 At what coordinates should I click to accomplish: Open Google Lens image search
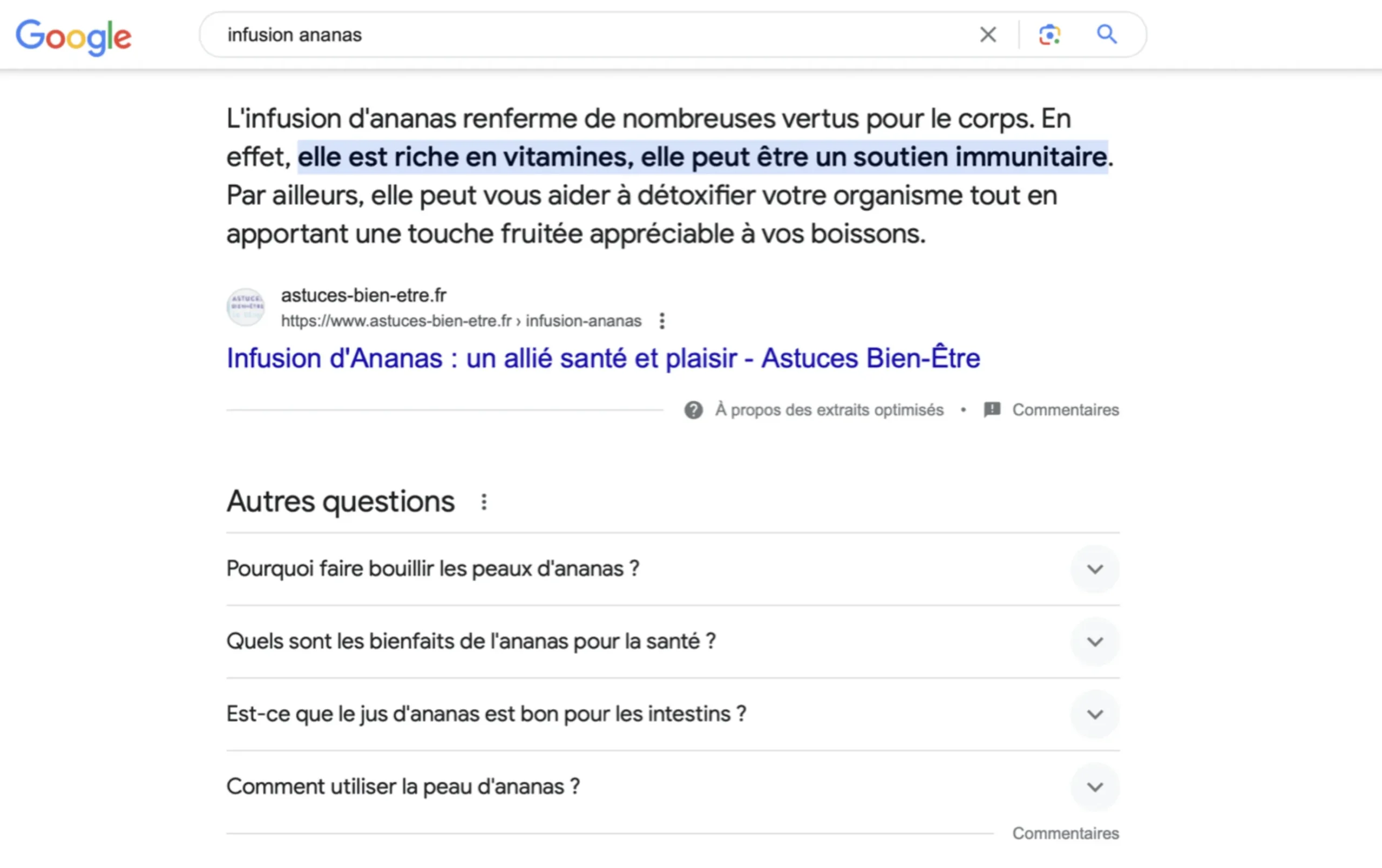(1049, 35)
